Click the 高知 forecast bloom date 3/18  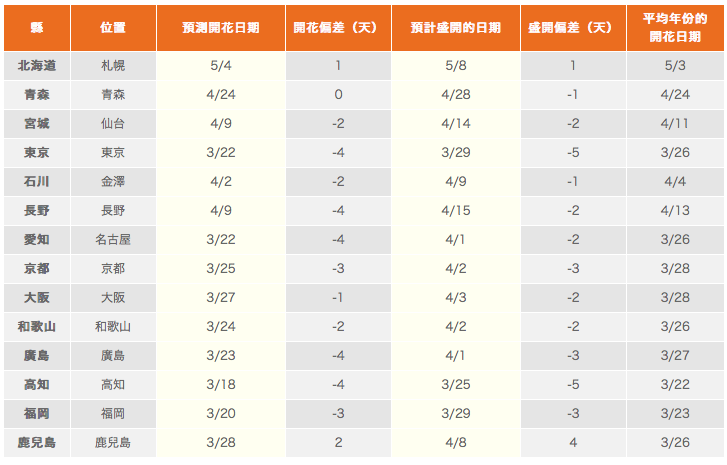pos(220,385)
